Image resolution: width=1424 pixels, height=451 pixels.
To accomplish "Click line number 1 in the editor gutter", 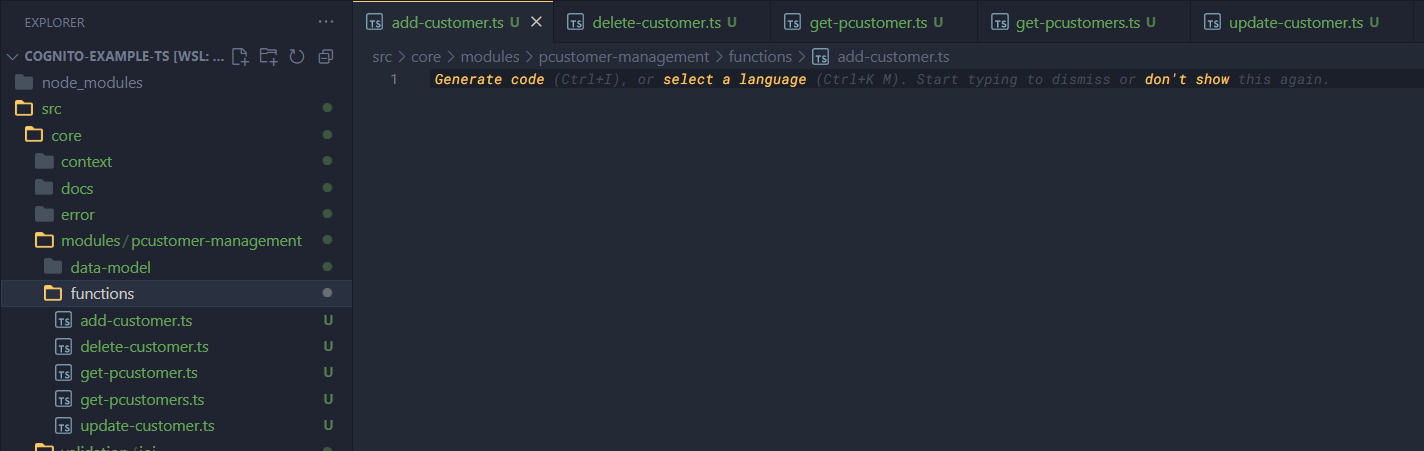I will (394, 79).
